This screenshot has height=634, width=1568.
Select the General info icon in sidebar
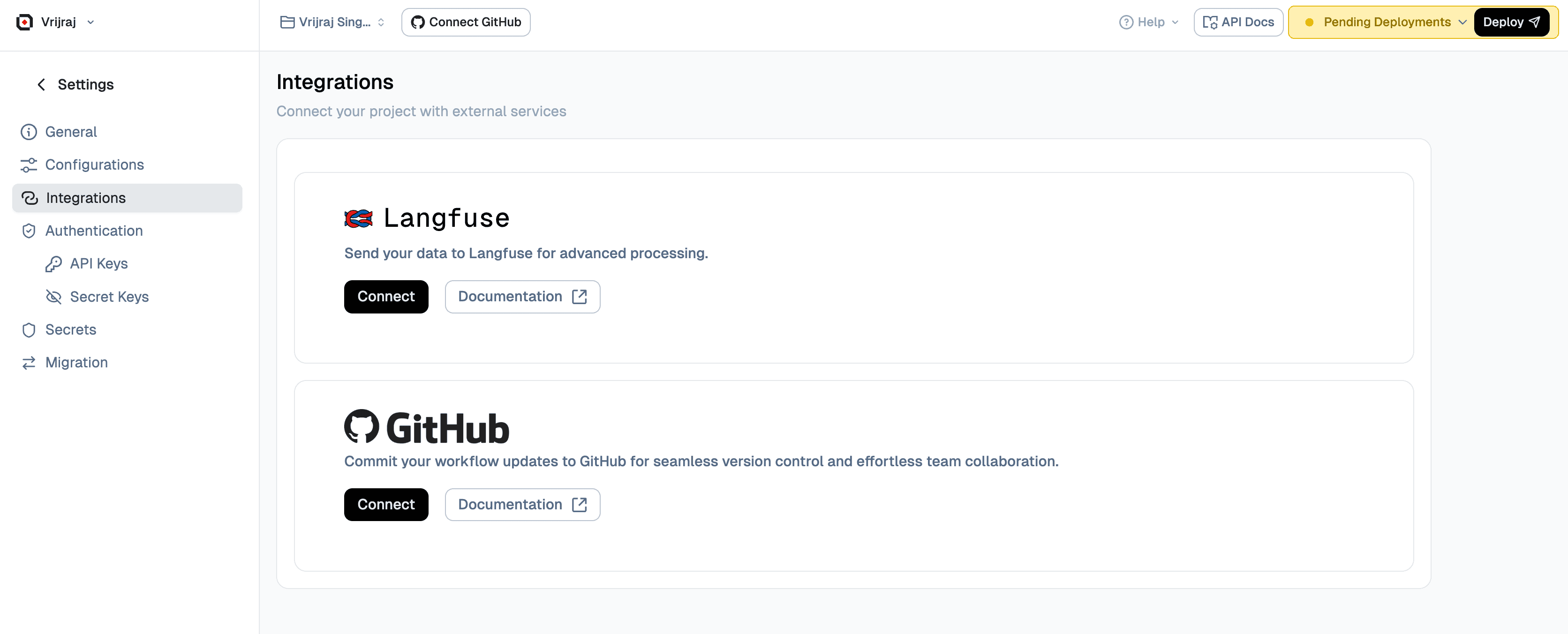tap(29, 131)
